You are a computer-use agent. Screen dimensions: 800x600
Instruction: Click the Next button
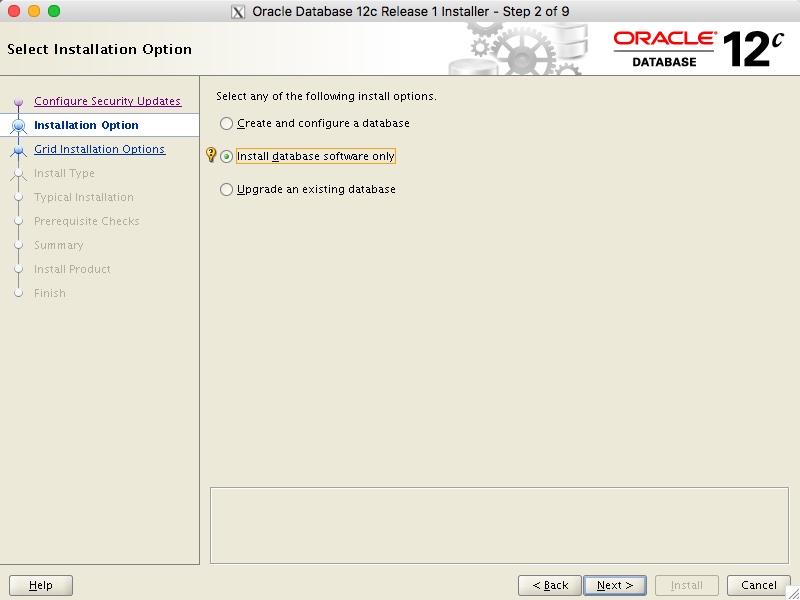pyautogui.click(x=614, y=585)
